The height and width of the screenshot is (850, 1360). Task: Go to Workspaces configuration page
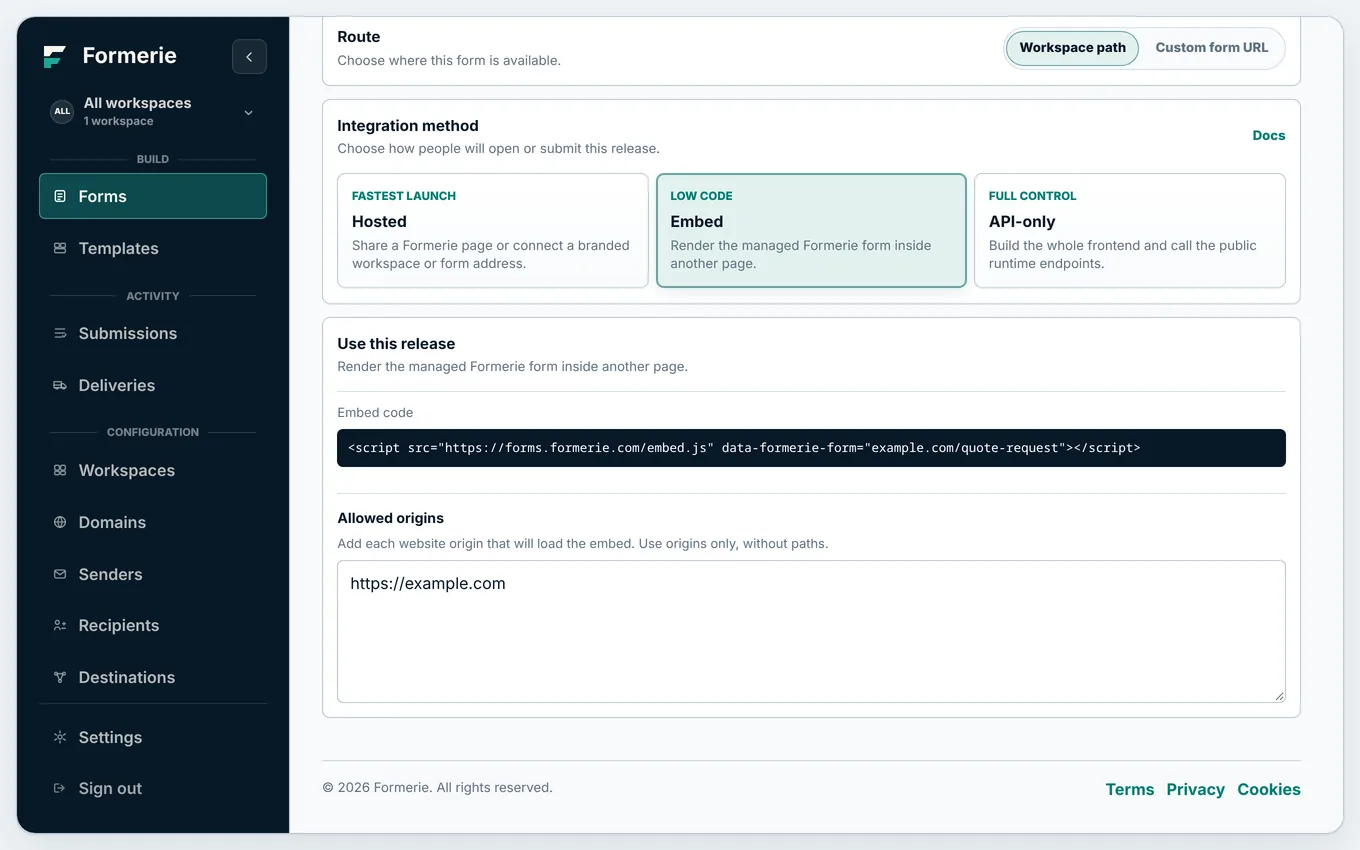click(153, 470)
